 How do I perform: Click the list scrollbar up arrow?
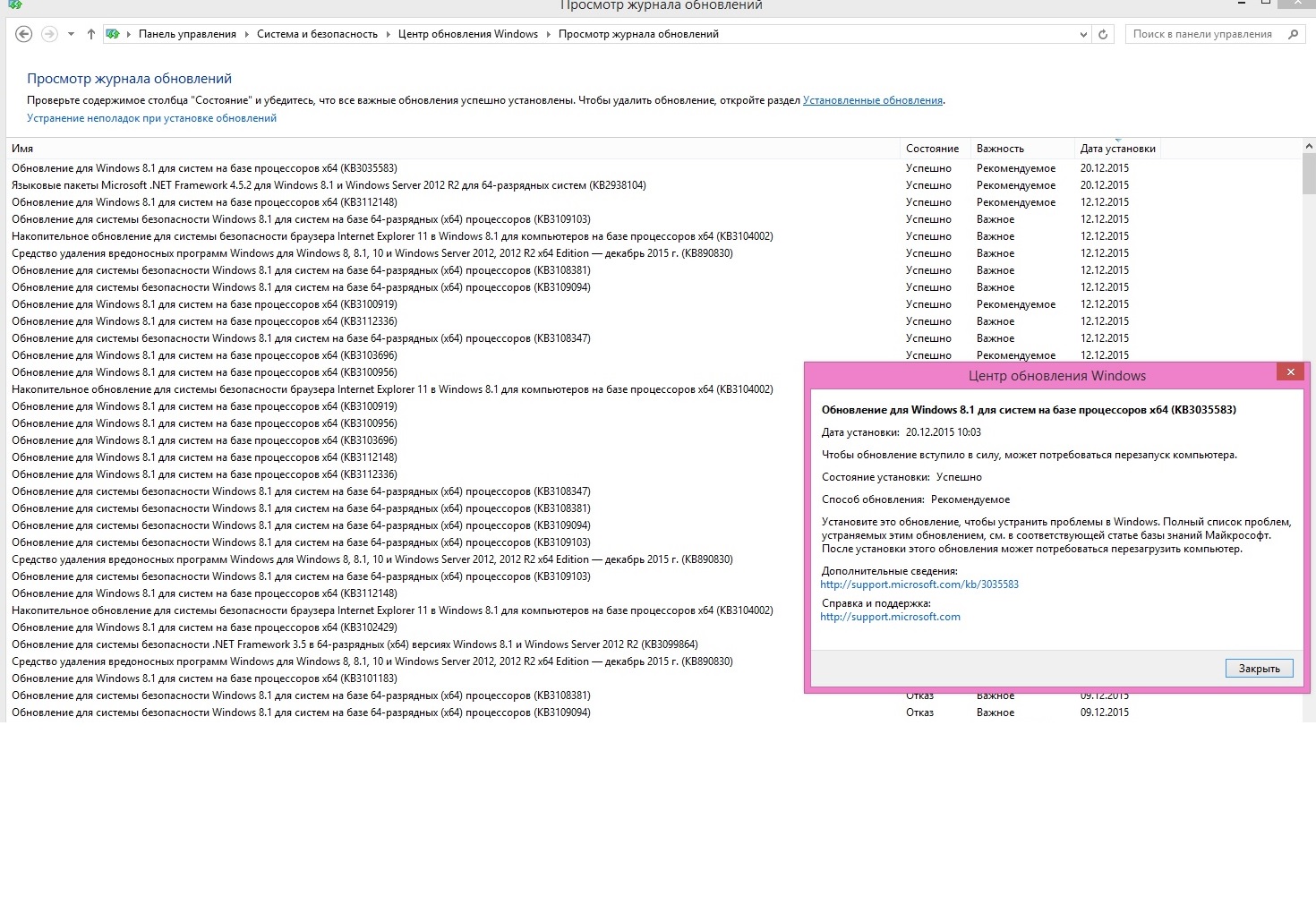point(1309,146)
